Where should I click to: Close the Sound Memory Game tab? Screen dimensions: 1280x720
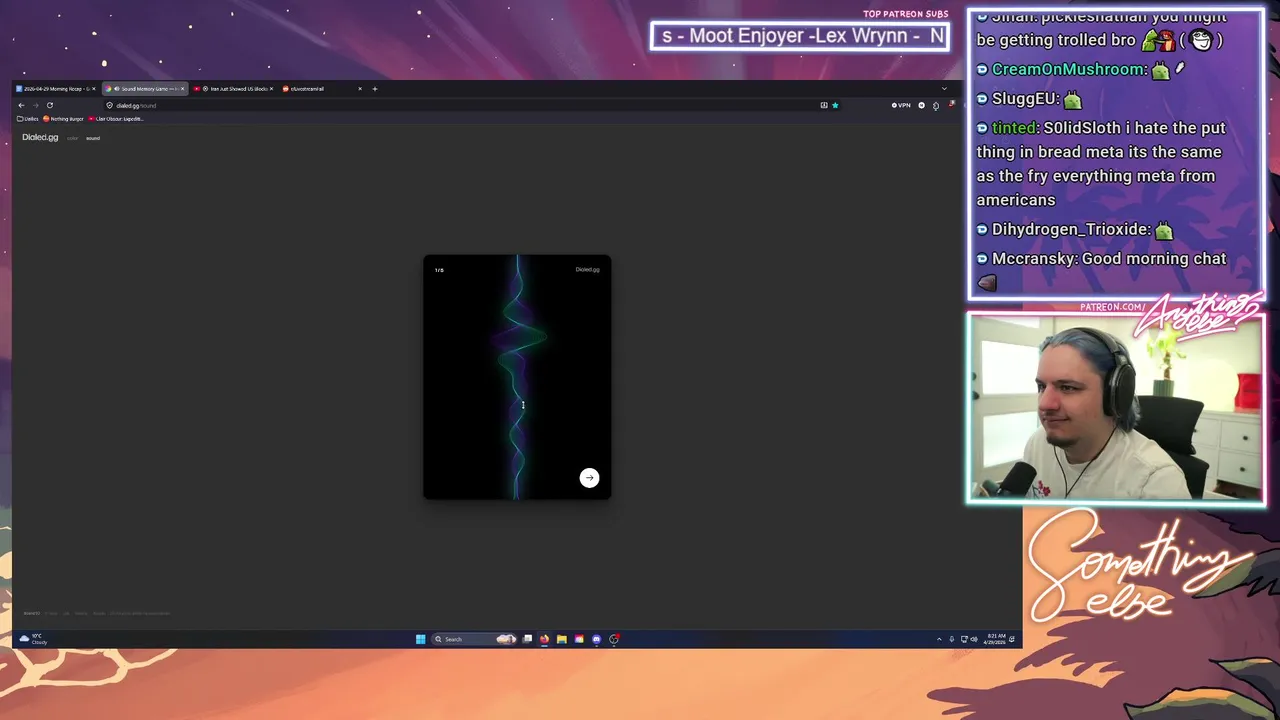point(182,89)
